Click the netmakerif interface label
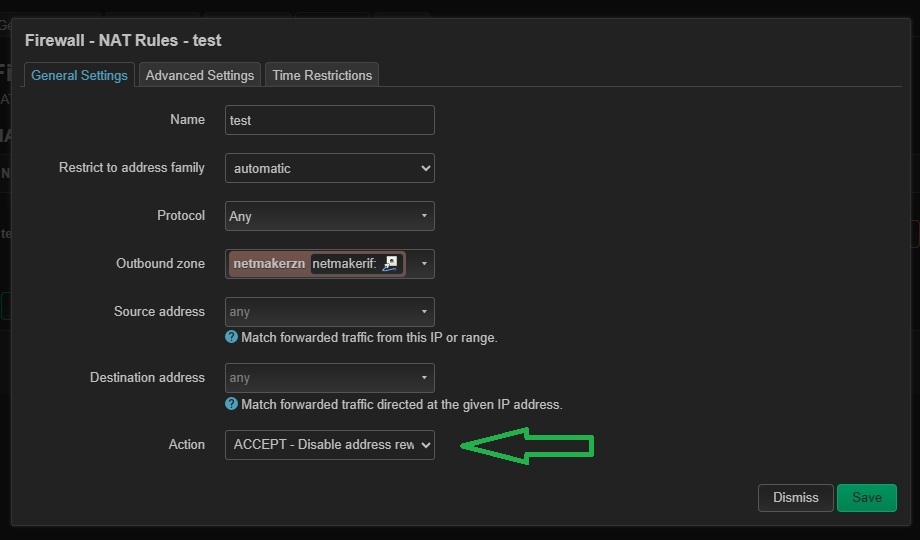 point(344,264)
